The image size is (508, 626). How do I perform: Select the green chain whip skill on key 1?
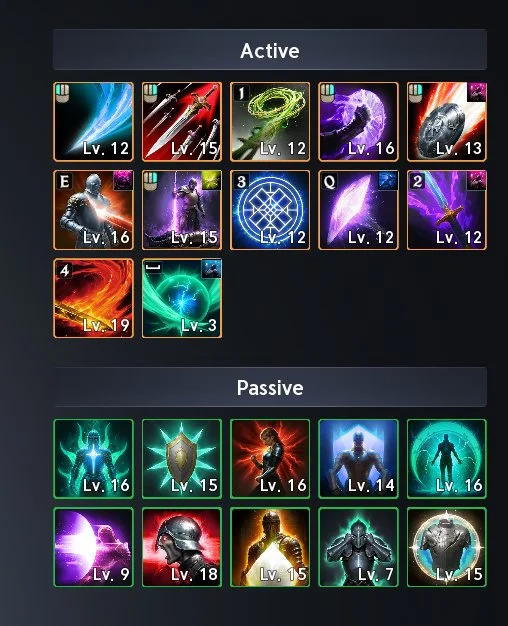[x=270, y=122]
